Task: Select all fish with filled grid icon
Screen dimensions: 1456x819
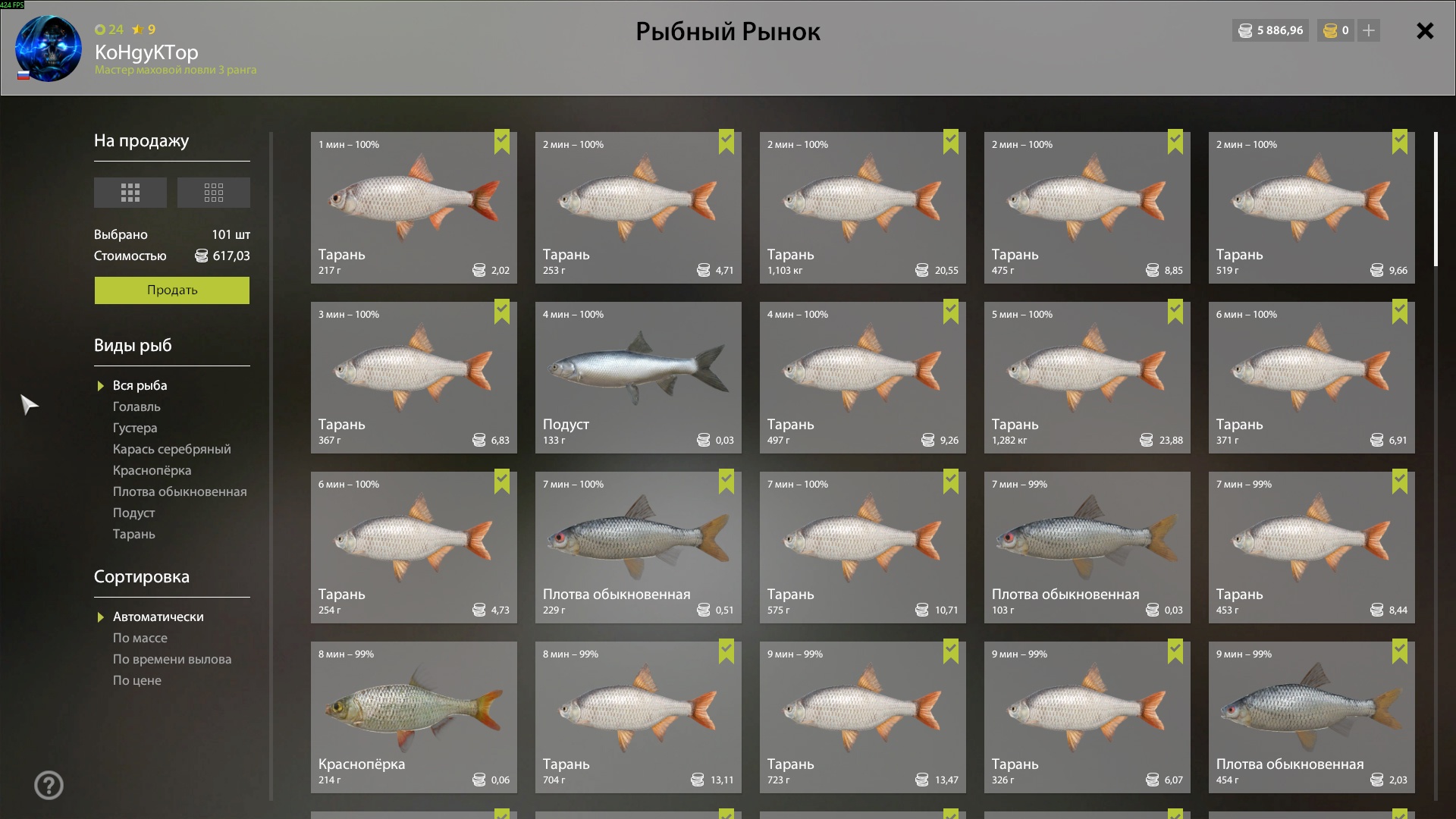Action: [130, 193]
